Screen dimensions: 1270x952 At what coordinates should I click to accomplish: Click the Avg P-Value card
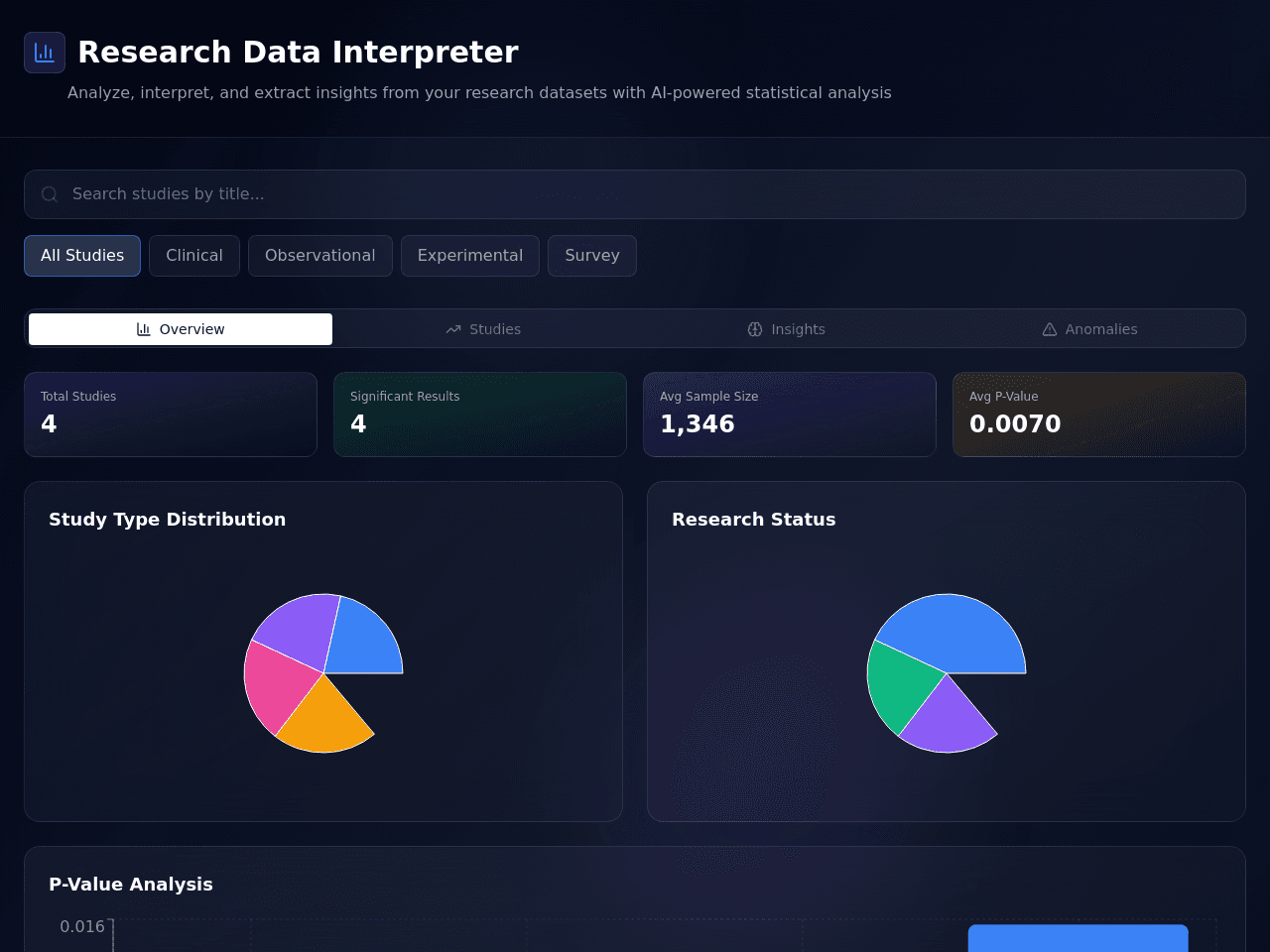1099,415
